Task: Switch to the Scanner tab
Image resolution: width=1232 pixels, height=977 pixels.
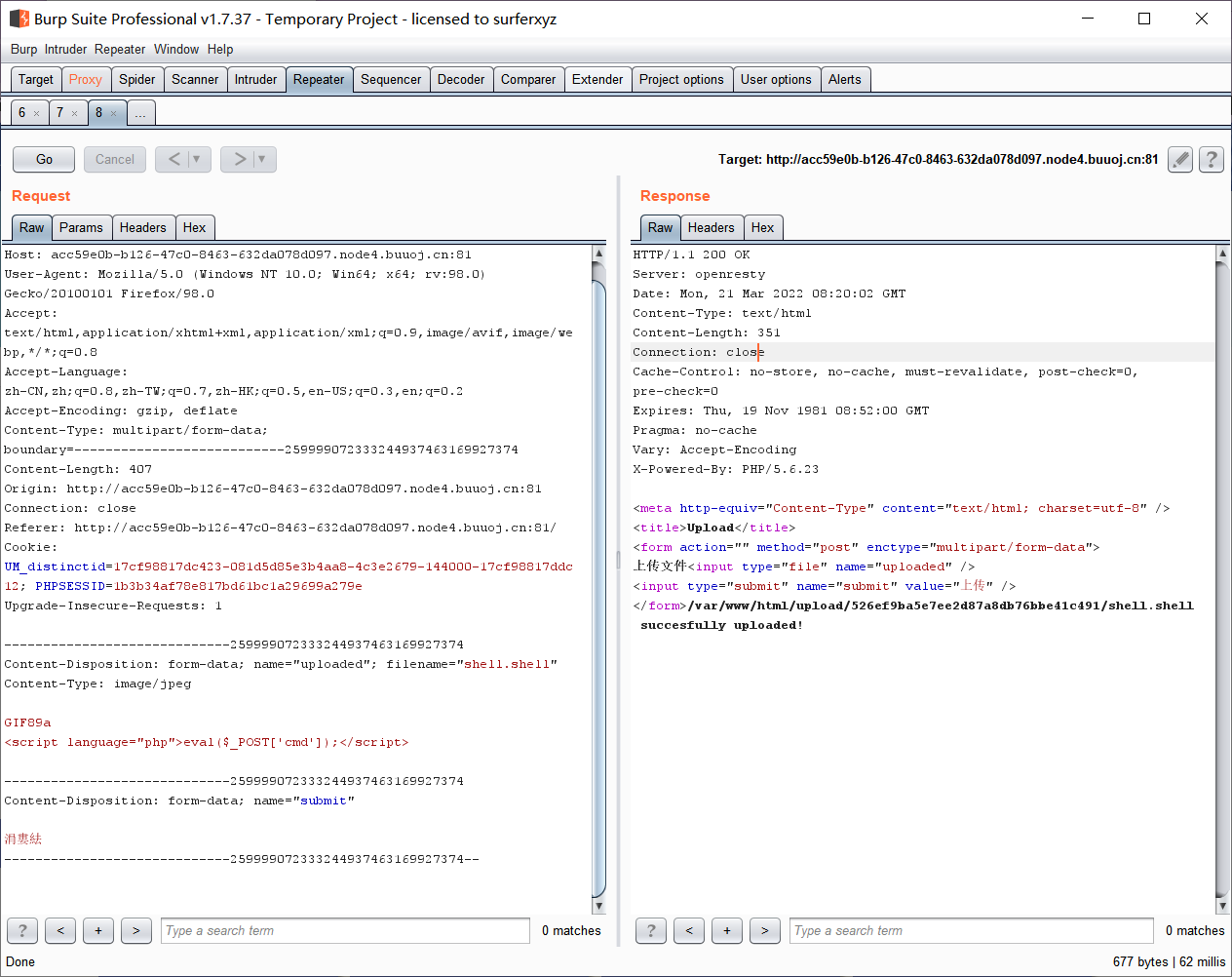Action: coord(195,80)
